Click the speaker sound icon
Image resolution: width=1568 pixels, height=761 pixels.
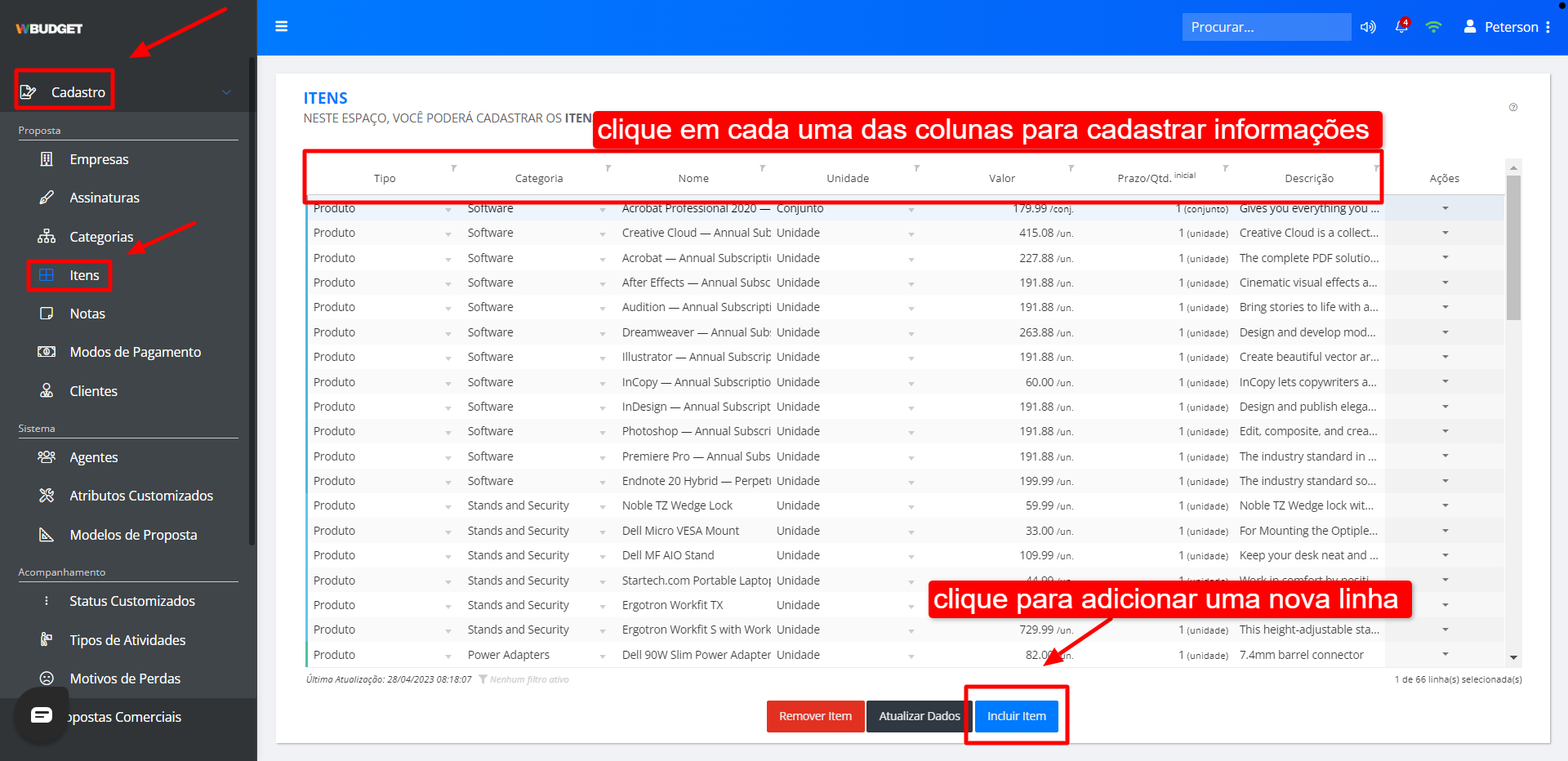1368,27
